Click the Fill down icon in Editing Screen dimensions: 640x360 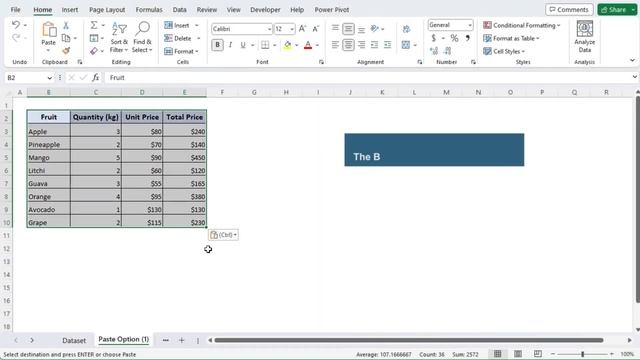(94, 38)
